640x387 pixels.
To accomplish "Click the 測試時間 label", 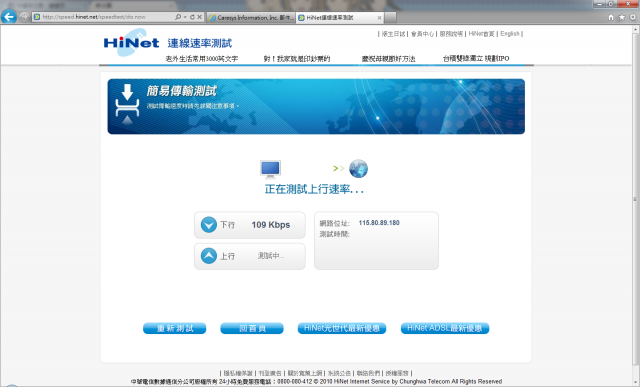I will pos(334,234).
